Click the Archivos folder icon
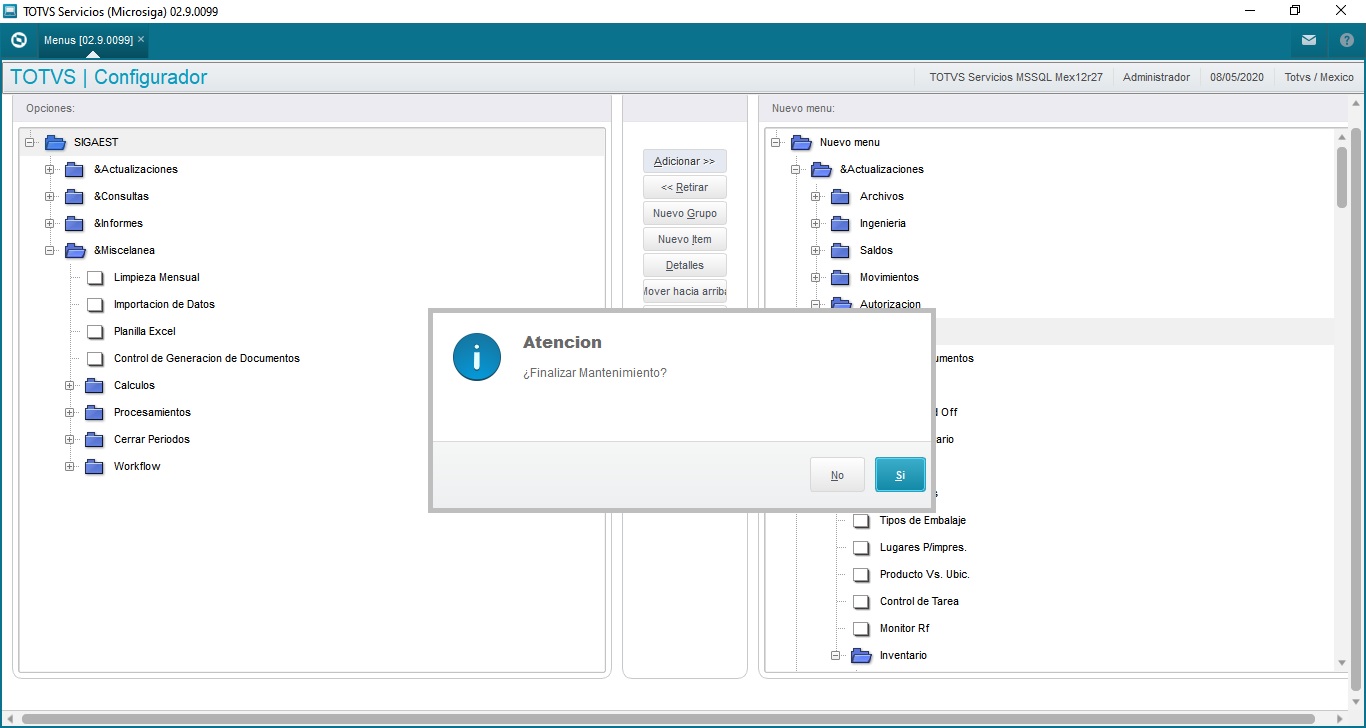1366x728 pixels. click(840, 196)
